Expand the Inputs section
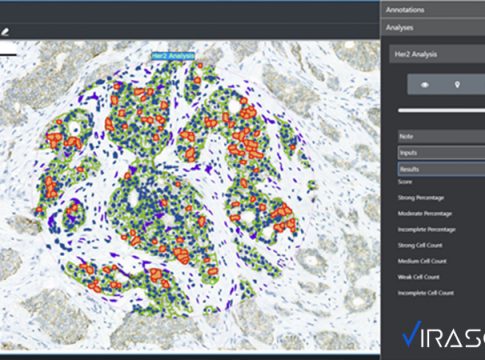 tap(442, 153)
